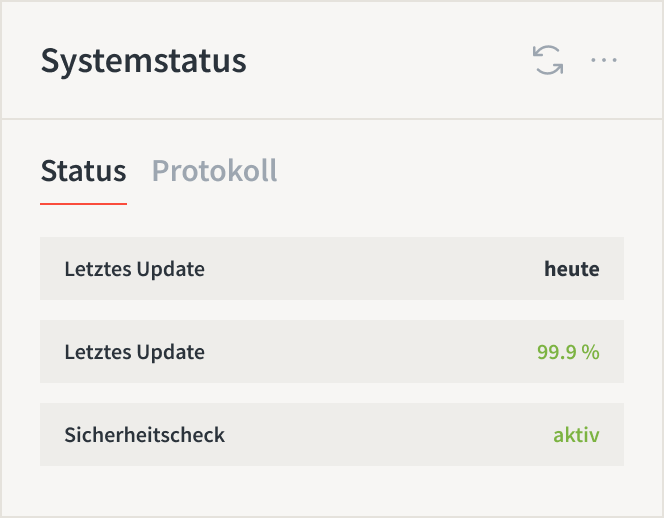Click the green aktiv status value
The image size is (664, 518).
576,435
